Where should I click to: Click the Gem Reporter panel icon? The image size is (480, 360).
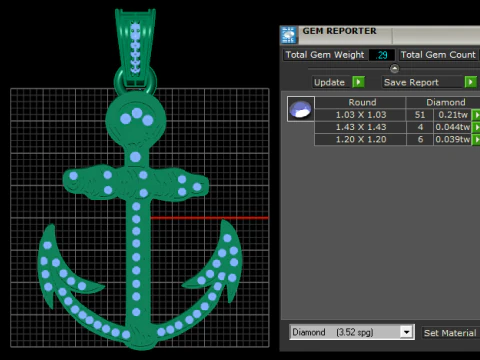tap(289, 35)
